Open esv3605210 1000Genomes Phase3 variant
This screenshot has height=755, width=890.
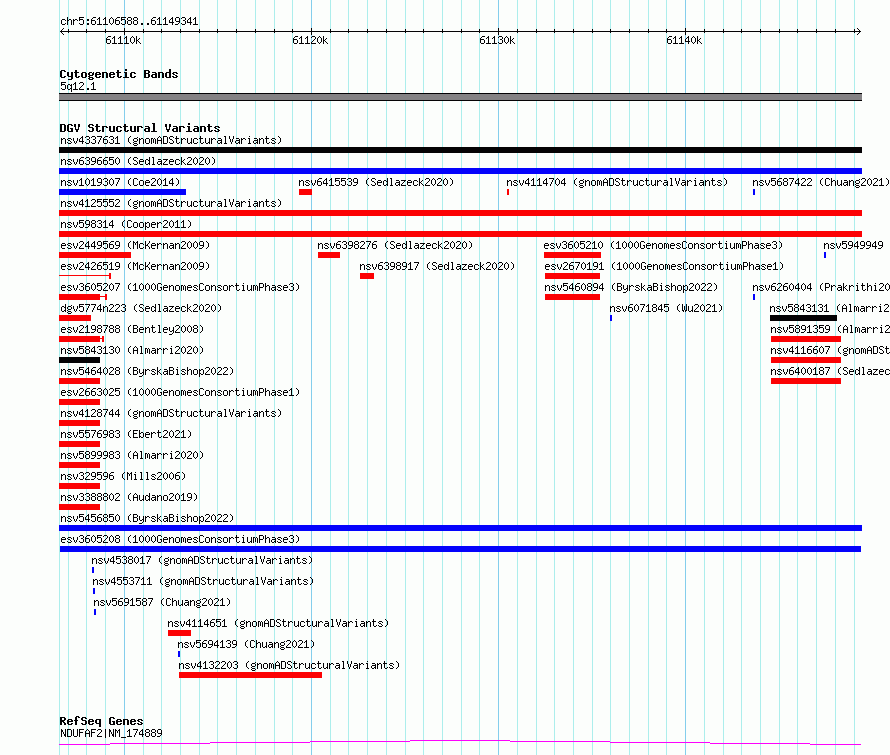(663, 245)
